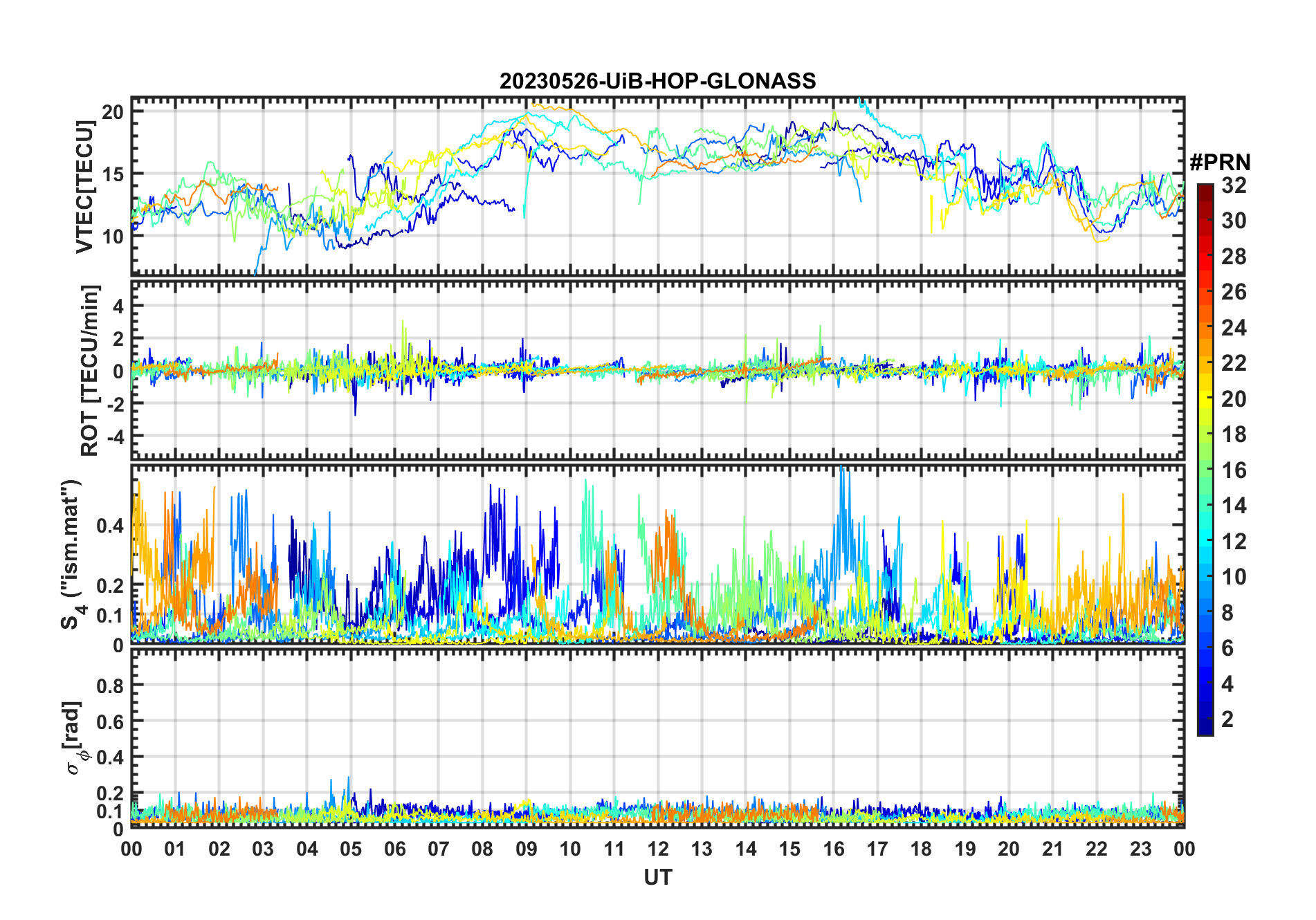The image size is (1316, 920).
Task: Click x-axis tick label 06
Action: (x=395, y=849)
